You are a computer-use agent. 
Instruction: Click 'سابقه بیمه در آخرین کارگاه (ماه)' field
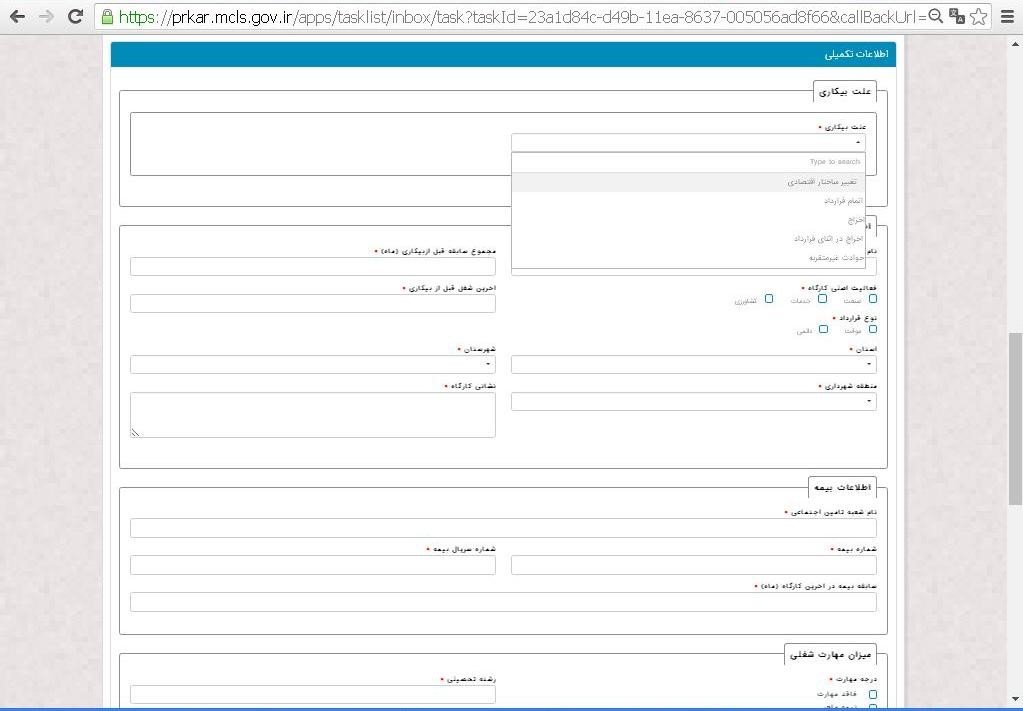pyautogui.click(x=503, y=603)
